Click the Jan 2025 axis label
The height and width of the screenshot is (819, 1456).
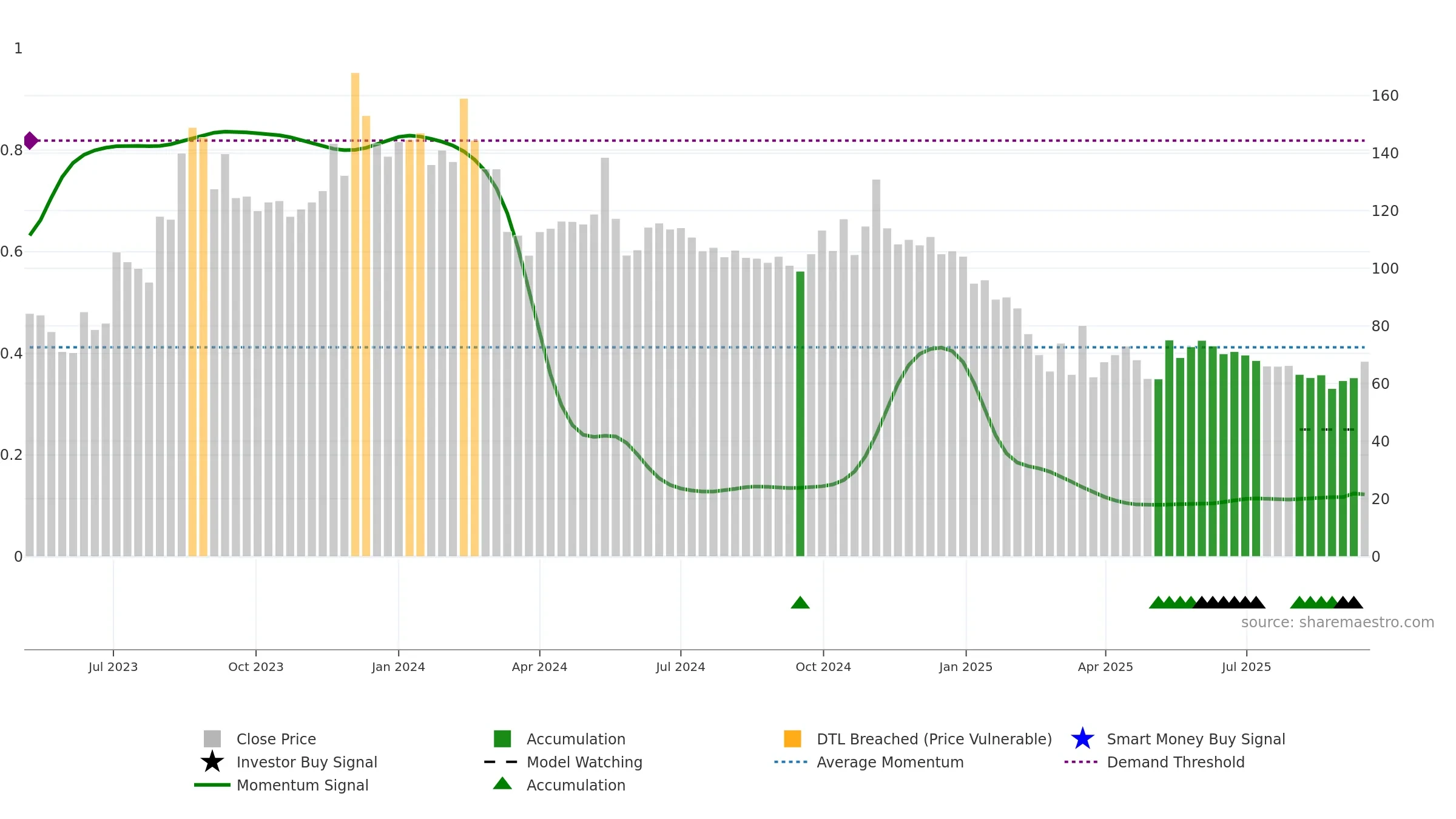[x=966, y=667]
